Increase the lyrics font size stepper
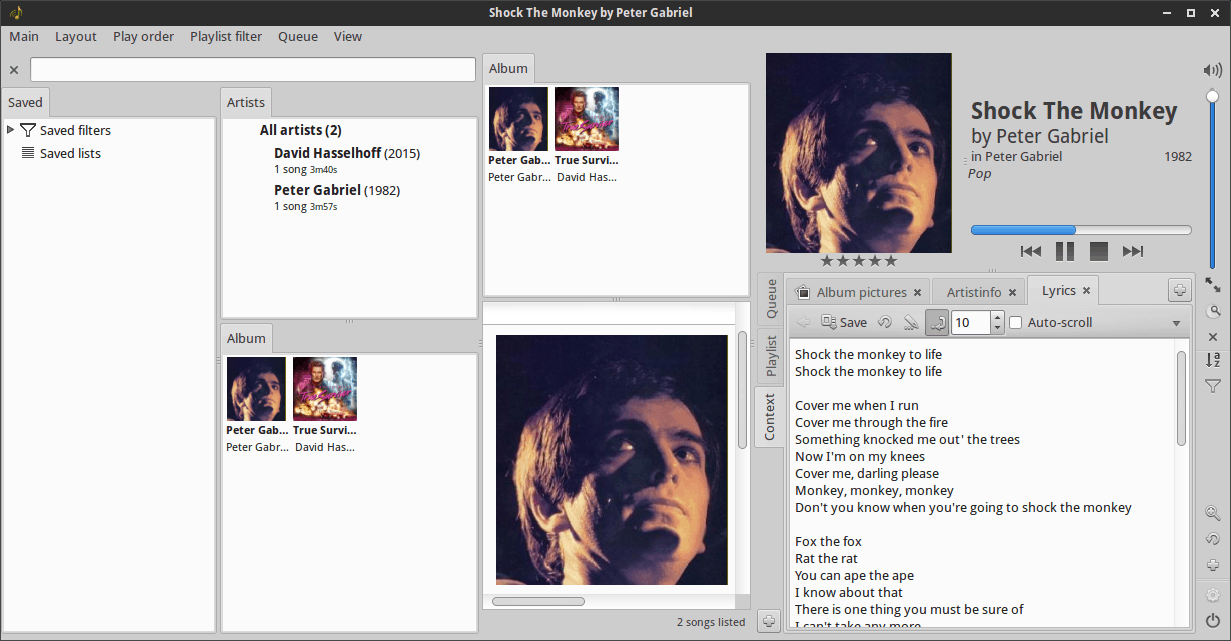Image resolution: width=1231 pixels, height=641 pixels. (x=997, y=317)
